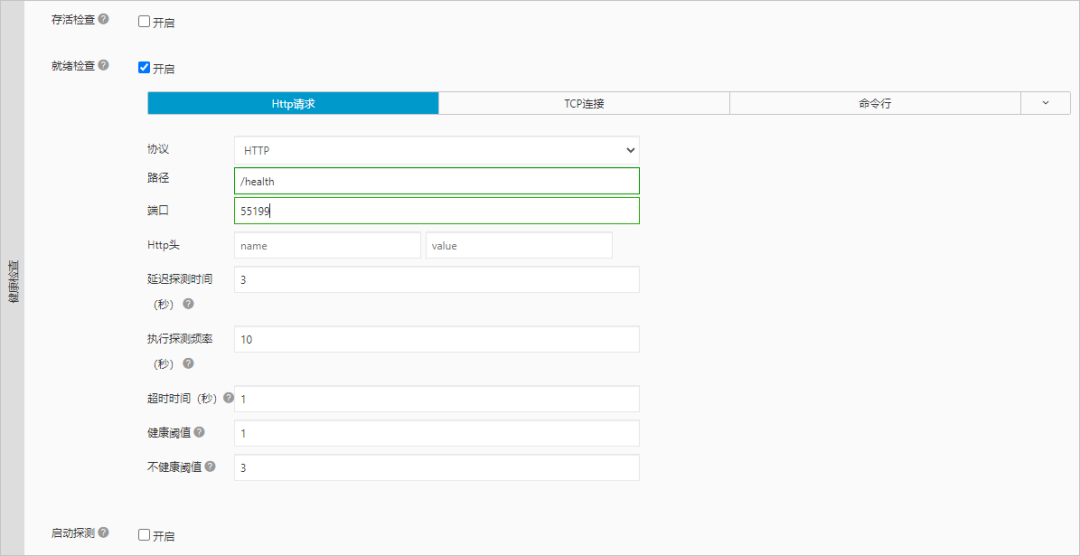The height and width of the screenshot is (556, 1080).
Task: Uncheck the 就绪检查 开启 checkbox
Action: coord(144,68)
